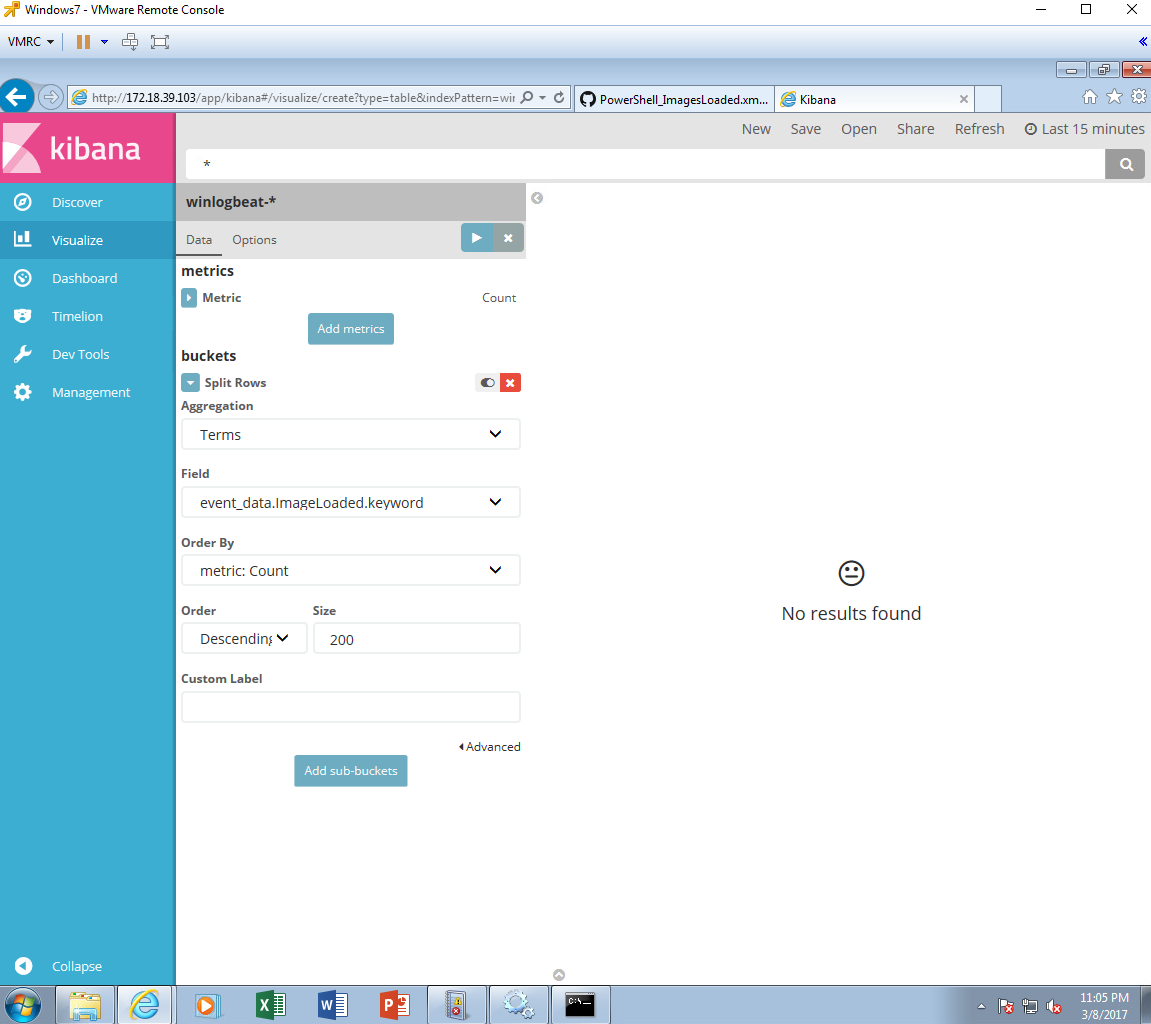The height and width of the screenshot is (1024, 1151).
Task: Switch to the Data tab
Action: 199,240
